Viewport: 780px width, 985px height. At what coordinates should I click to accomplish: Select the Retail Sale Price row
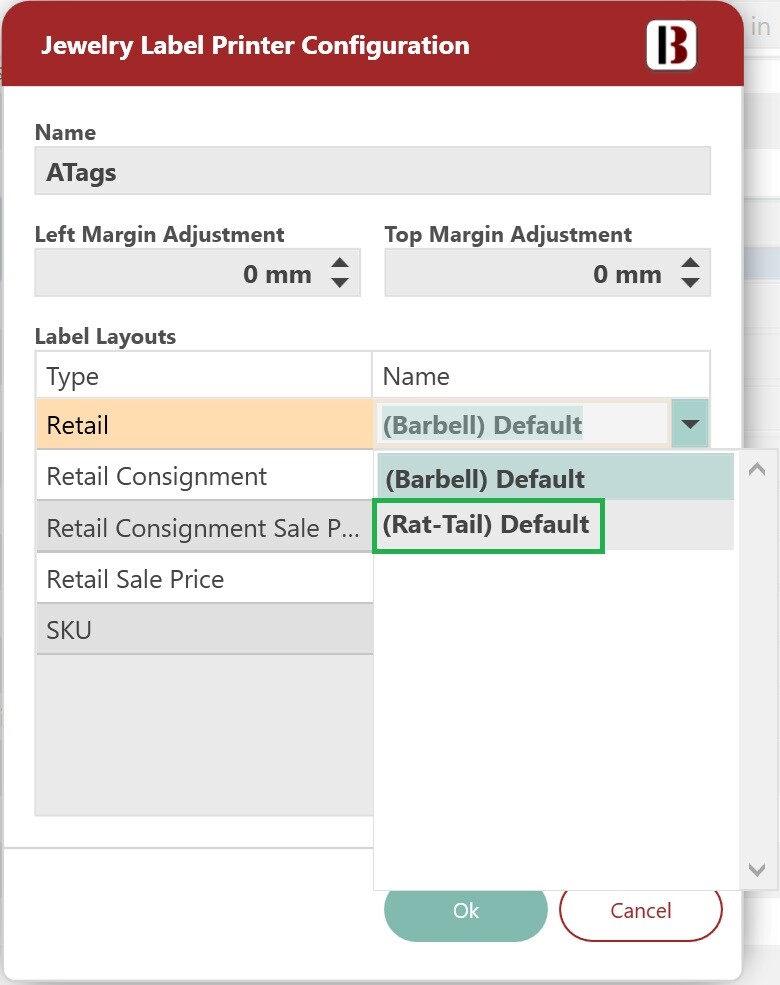[205, 579]
